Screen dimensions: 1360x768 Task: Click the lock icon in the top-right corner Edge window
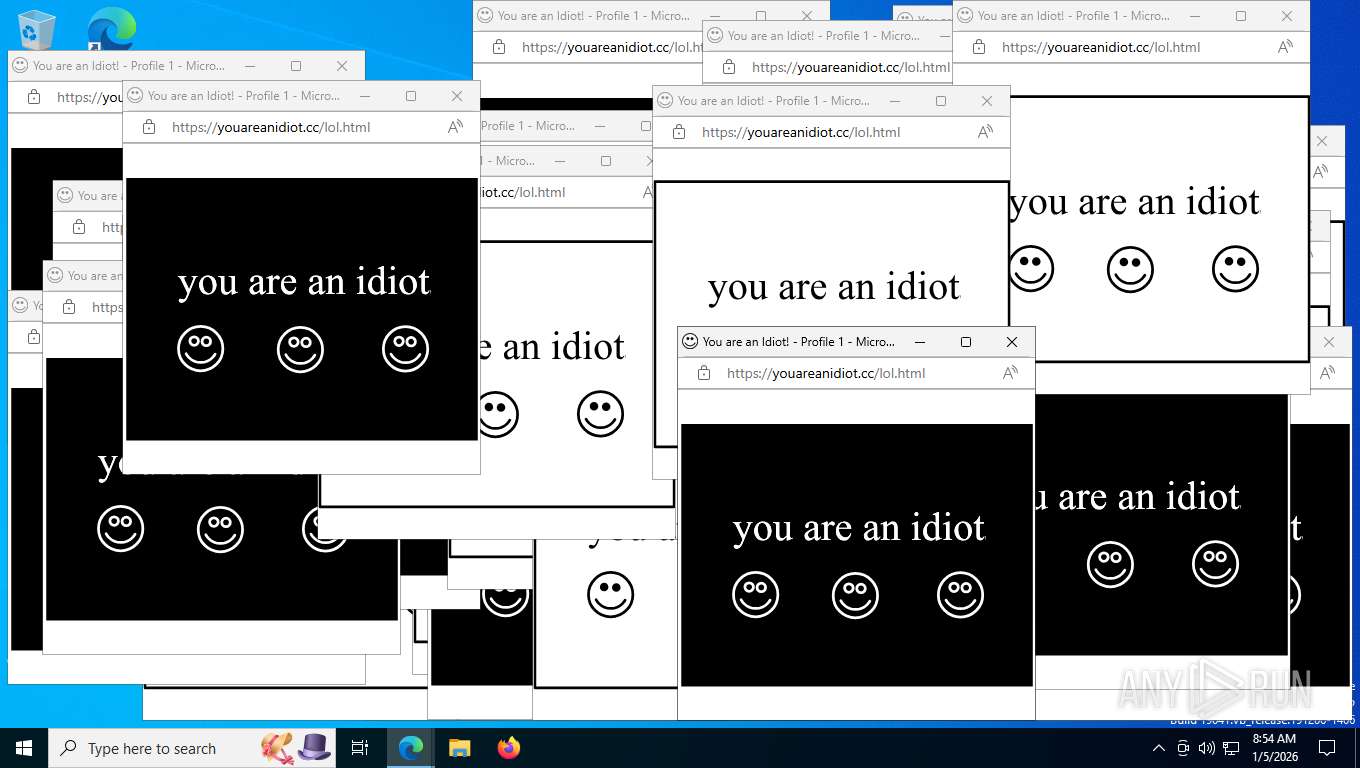pos(979,47)
